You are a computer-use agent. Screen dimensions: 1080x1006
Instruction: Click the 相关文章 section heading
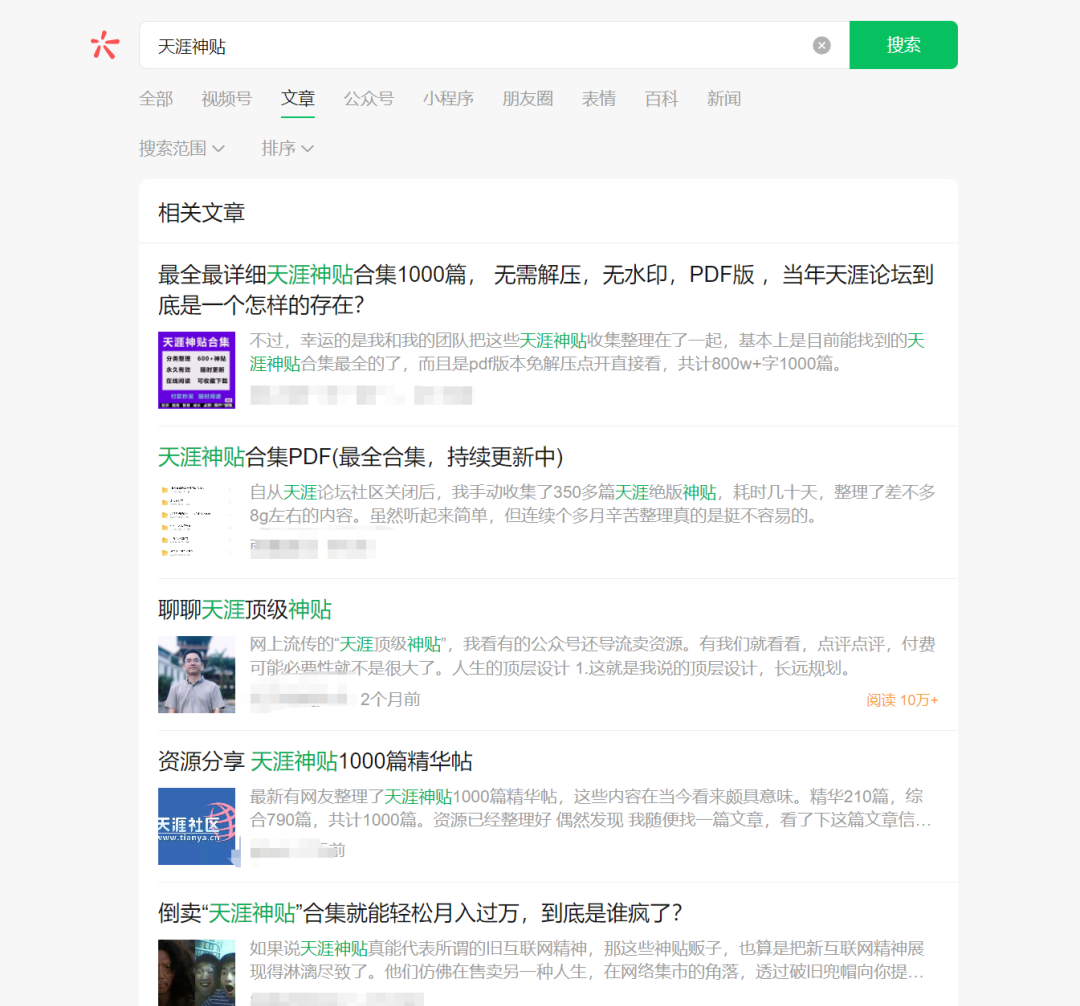click(x=201, y=213)
